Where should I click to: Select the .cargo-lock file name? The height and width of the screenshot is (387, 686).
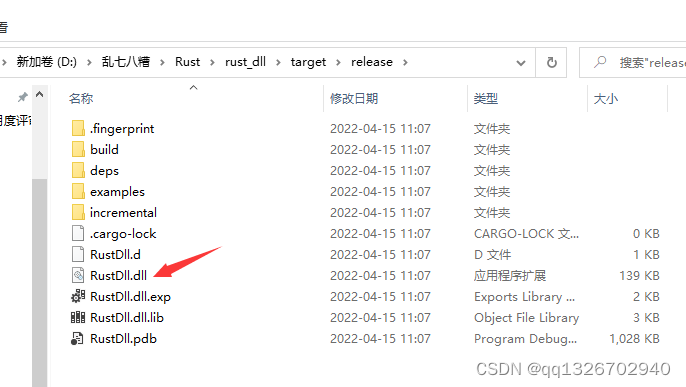click(123, 234)
